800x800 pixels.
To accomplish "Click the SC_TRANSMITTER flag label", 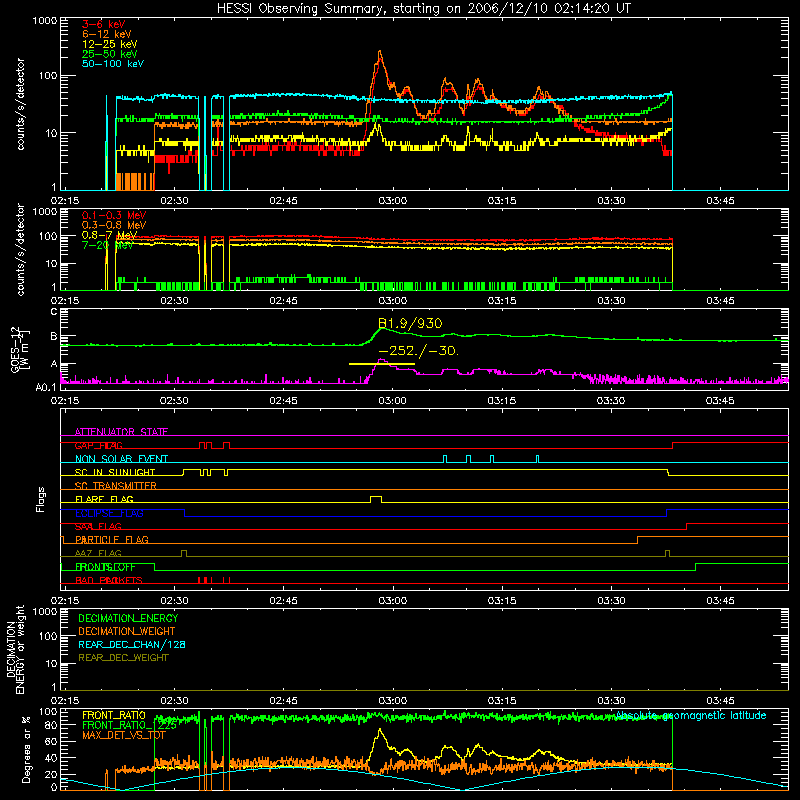I will 116,486.
